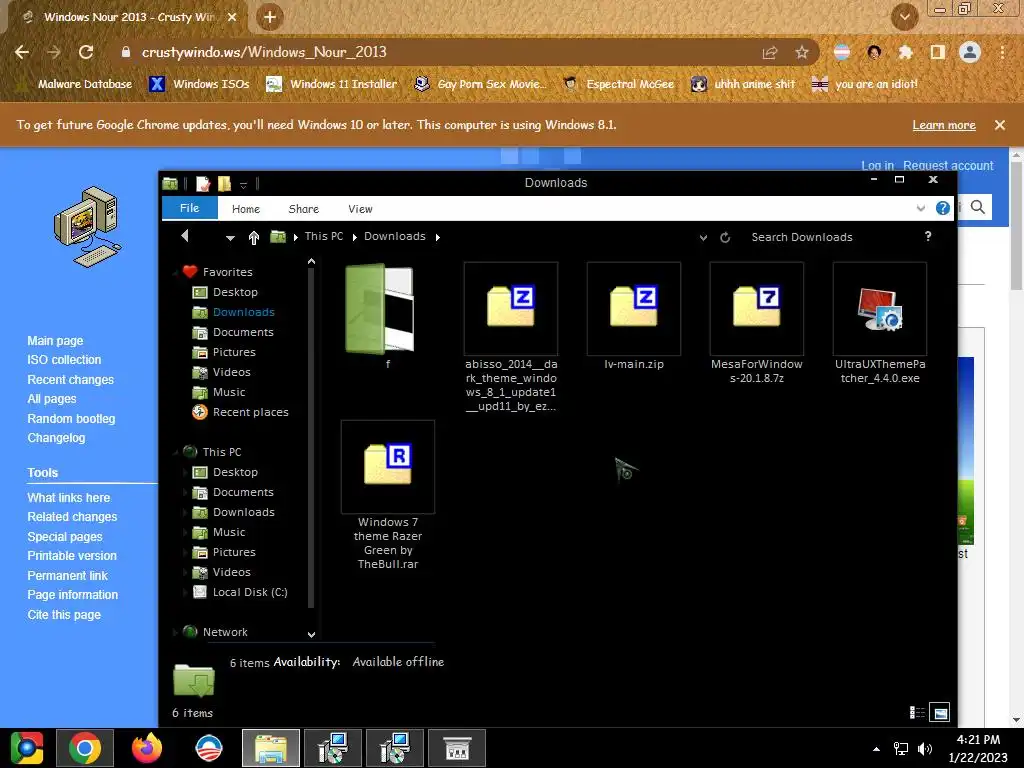This screenshot has height=768, width=1024.
Task: Open the Home ribbon tab
Action: pos(246,209)
